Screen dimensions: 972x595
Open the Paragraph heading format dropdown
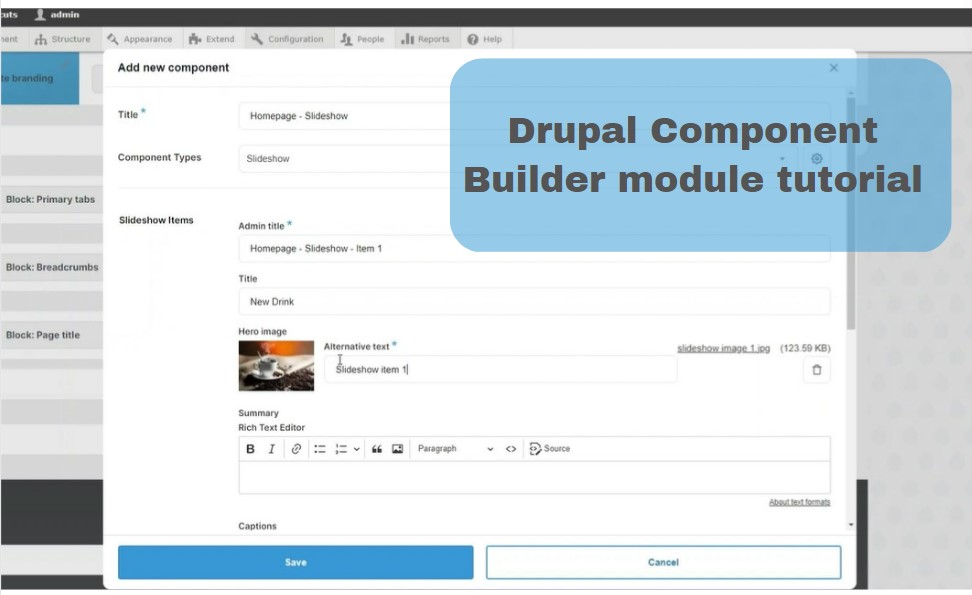click(x=456, y=449)
